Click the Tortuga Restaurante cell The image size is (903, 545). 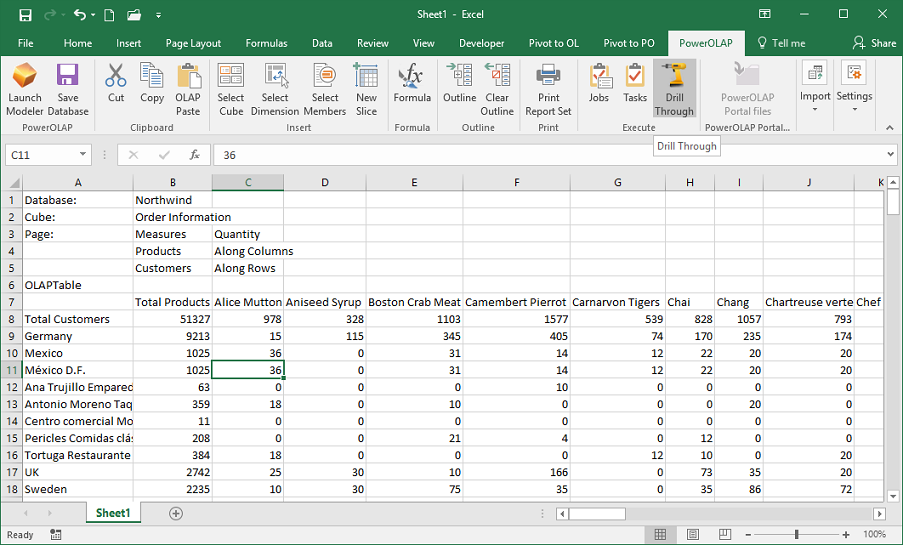tap(78, 455)
